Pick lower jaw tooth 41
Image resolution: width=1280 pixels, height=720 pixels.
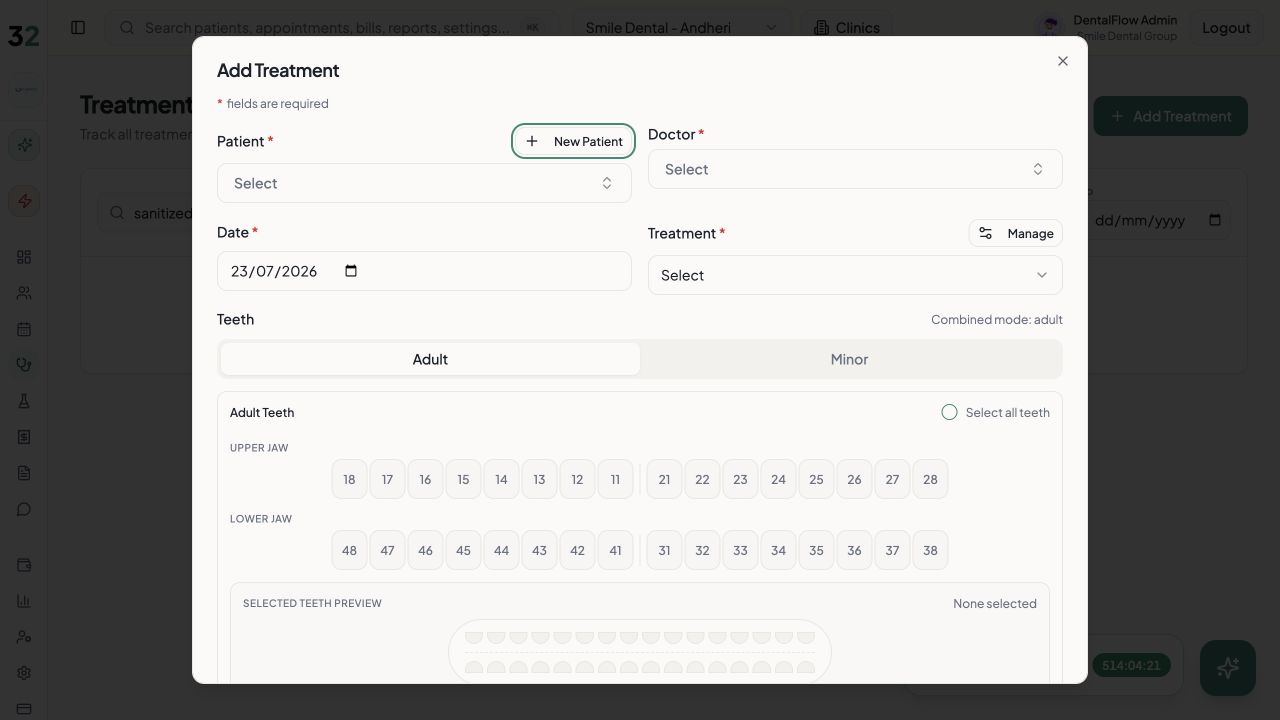click(x=615, y=550)
